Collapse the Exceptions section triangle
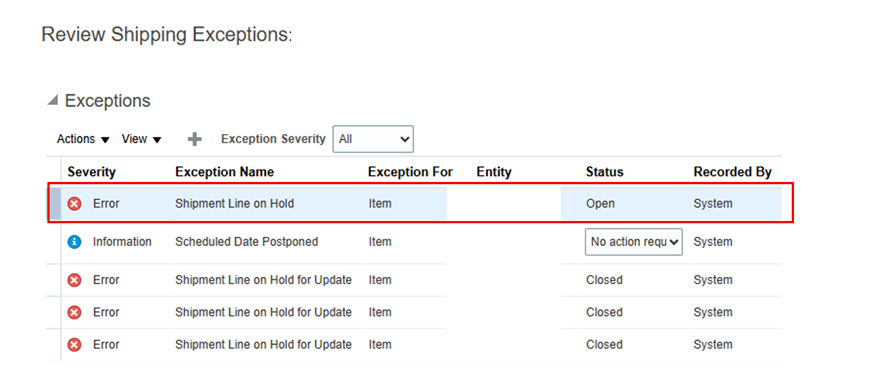886x384 pixels. (x=53, y=101)
